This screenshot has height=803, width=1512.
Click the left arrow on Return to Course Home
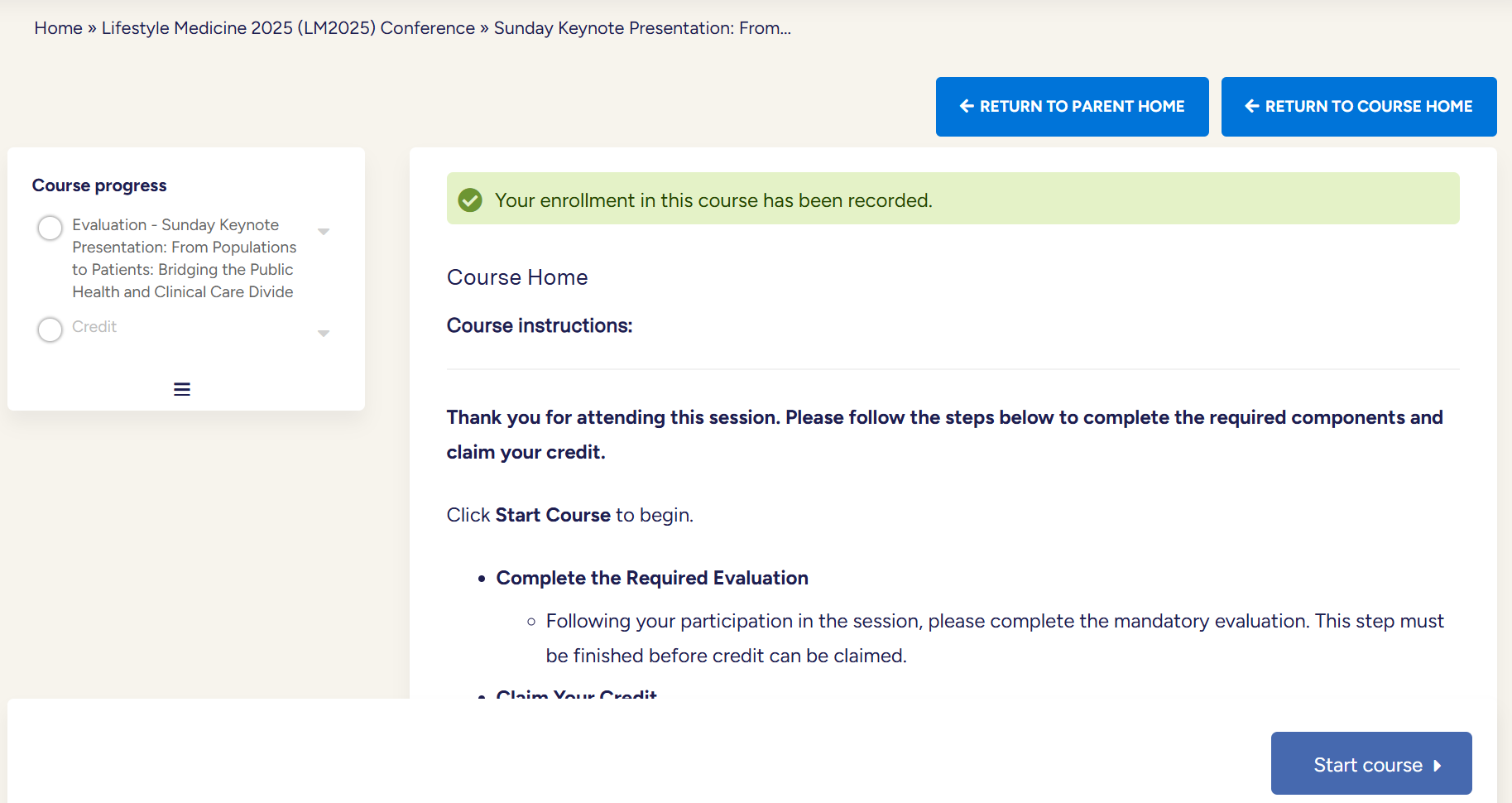pyautogui.click(x=1251, y=106)
